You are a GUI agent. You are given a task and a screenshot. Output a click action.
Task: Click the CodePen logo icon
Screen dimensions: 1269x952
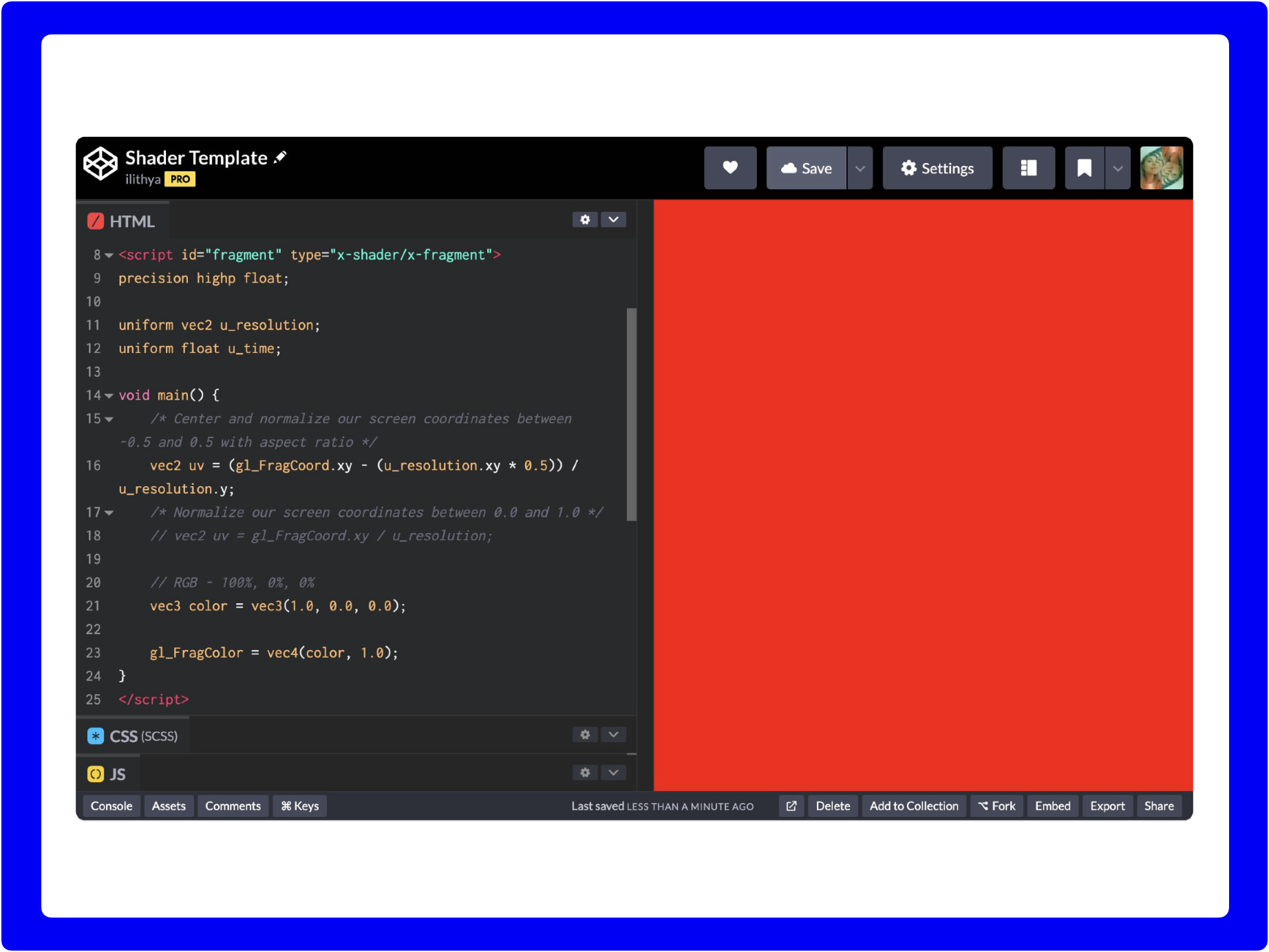[x=100, y=164]
